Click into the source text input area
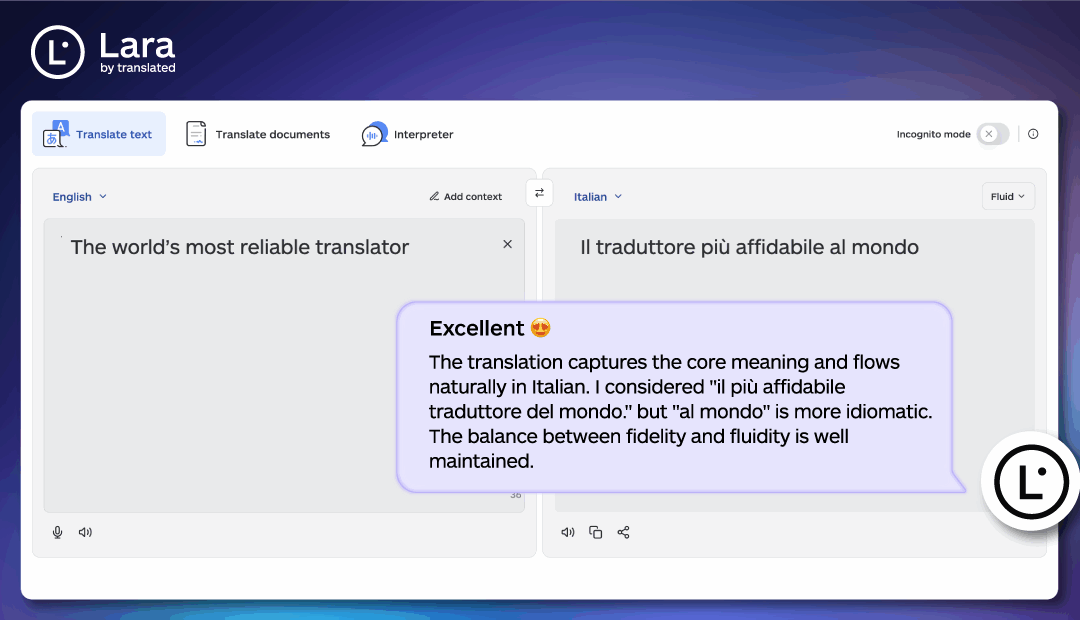The height and width of the screenshot is (620, 1080). click(x=284, y=365)
